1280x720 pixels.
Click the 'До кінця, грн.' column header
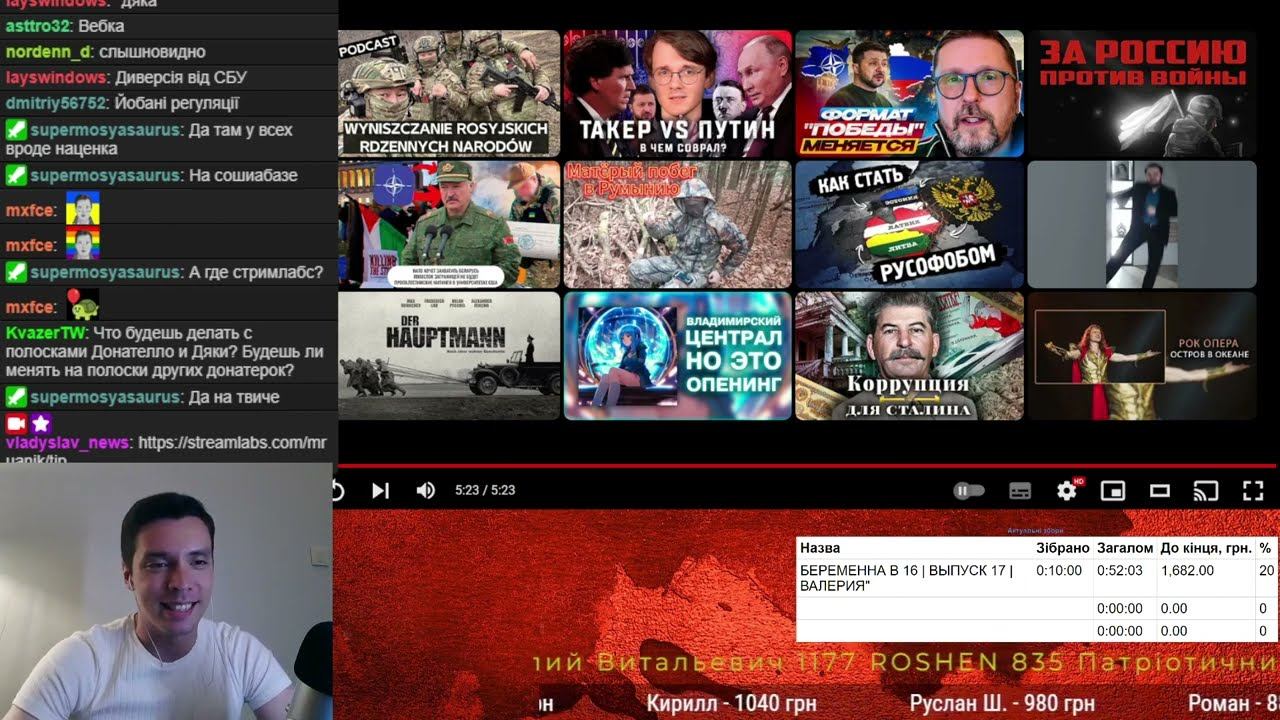pos(1205,548)
